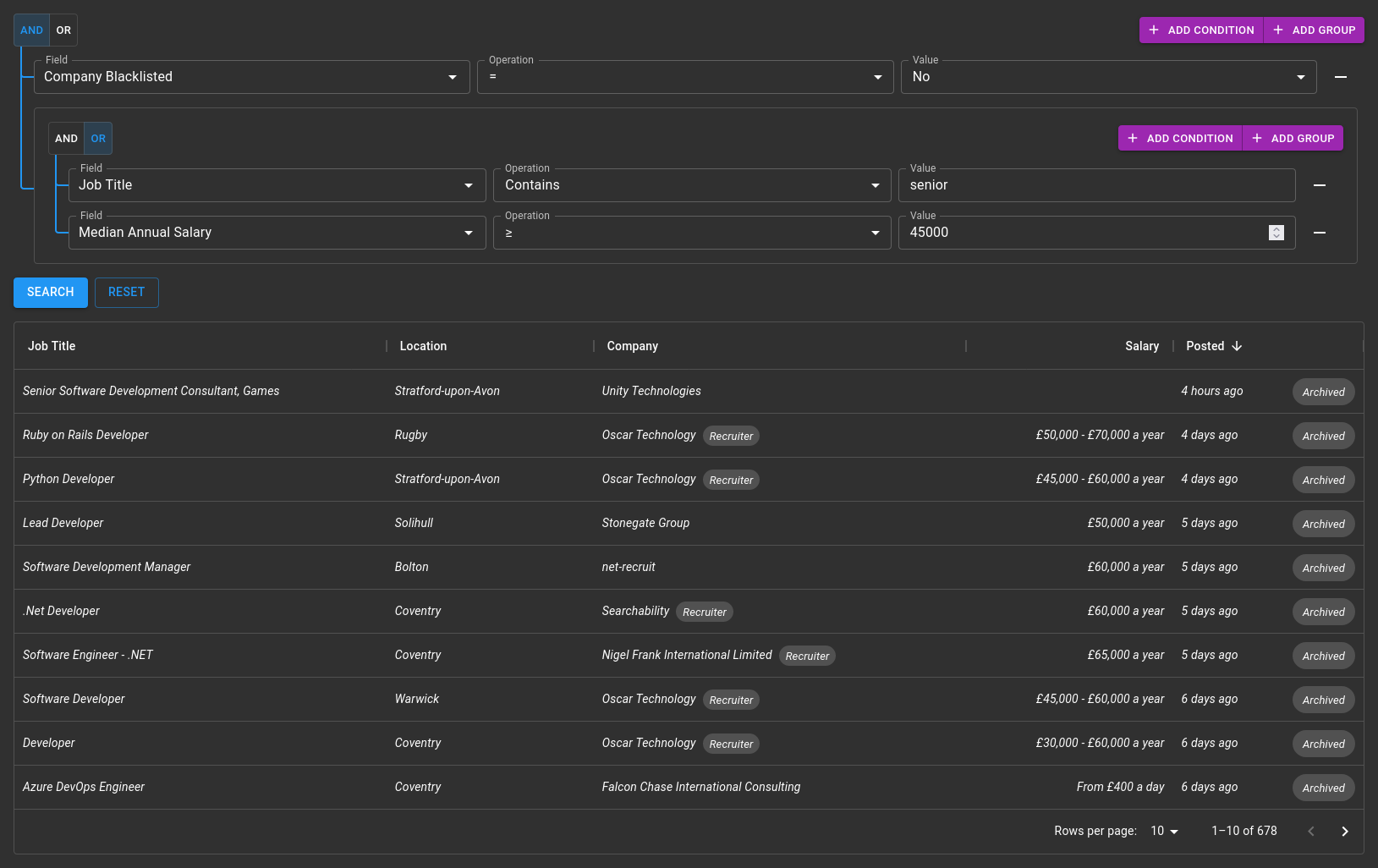Open the Azure DevOps Engineer job row

pos(689,788)
